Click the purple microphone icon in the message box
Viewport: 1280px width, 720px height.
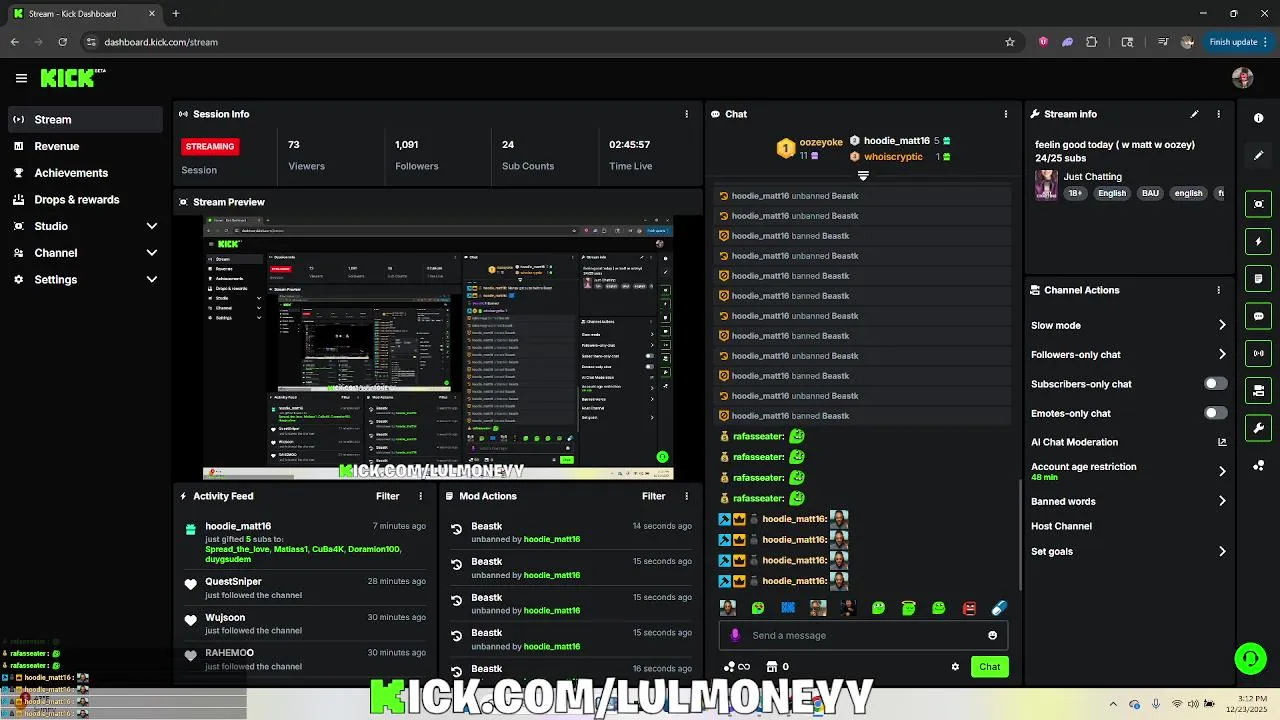736,635
